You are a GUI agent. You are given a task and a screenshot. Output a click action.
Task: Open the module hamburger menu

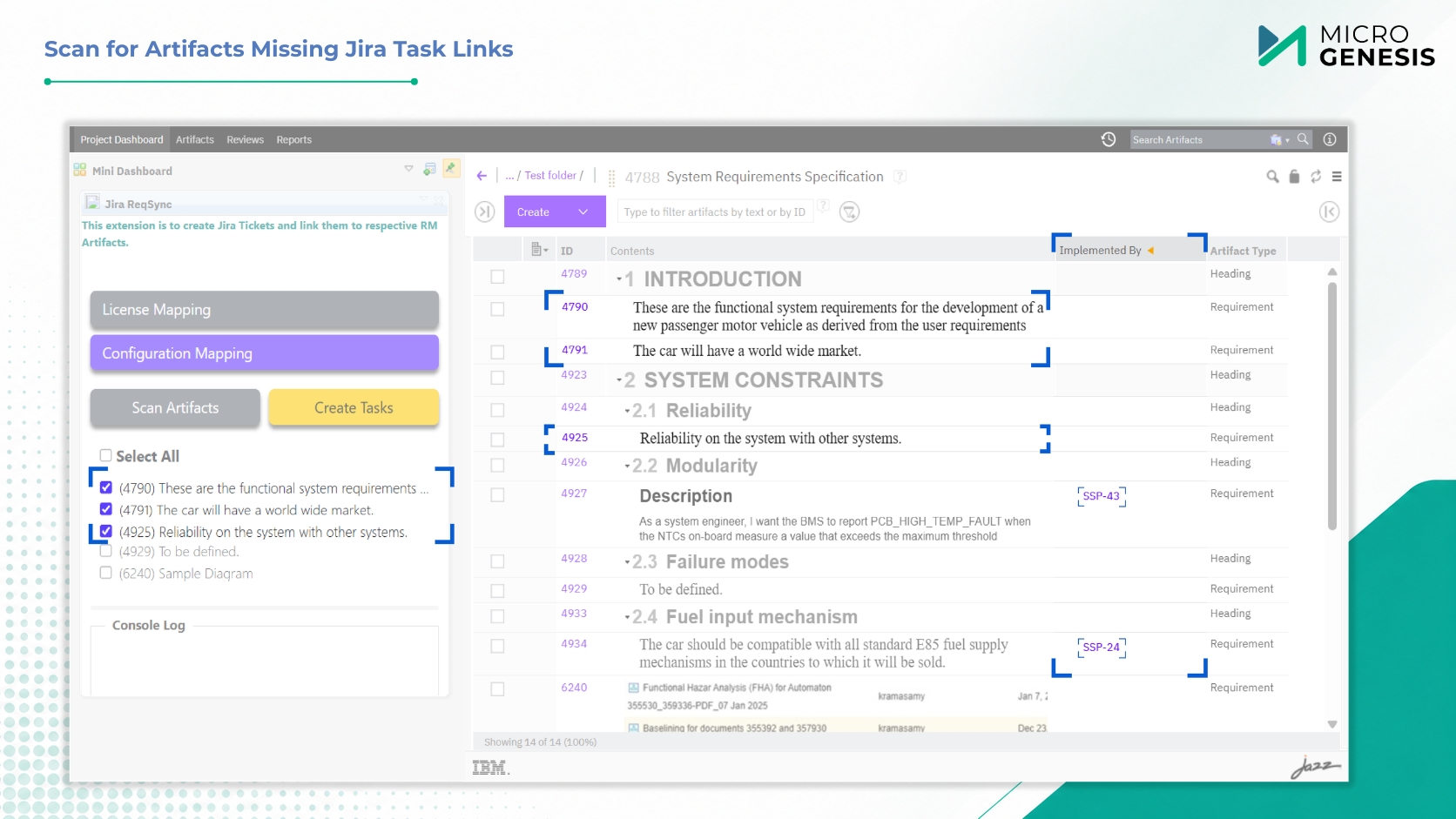coord(1337,177)
